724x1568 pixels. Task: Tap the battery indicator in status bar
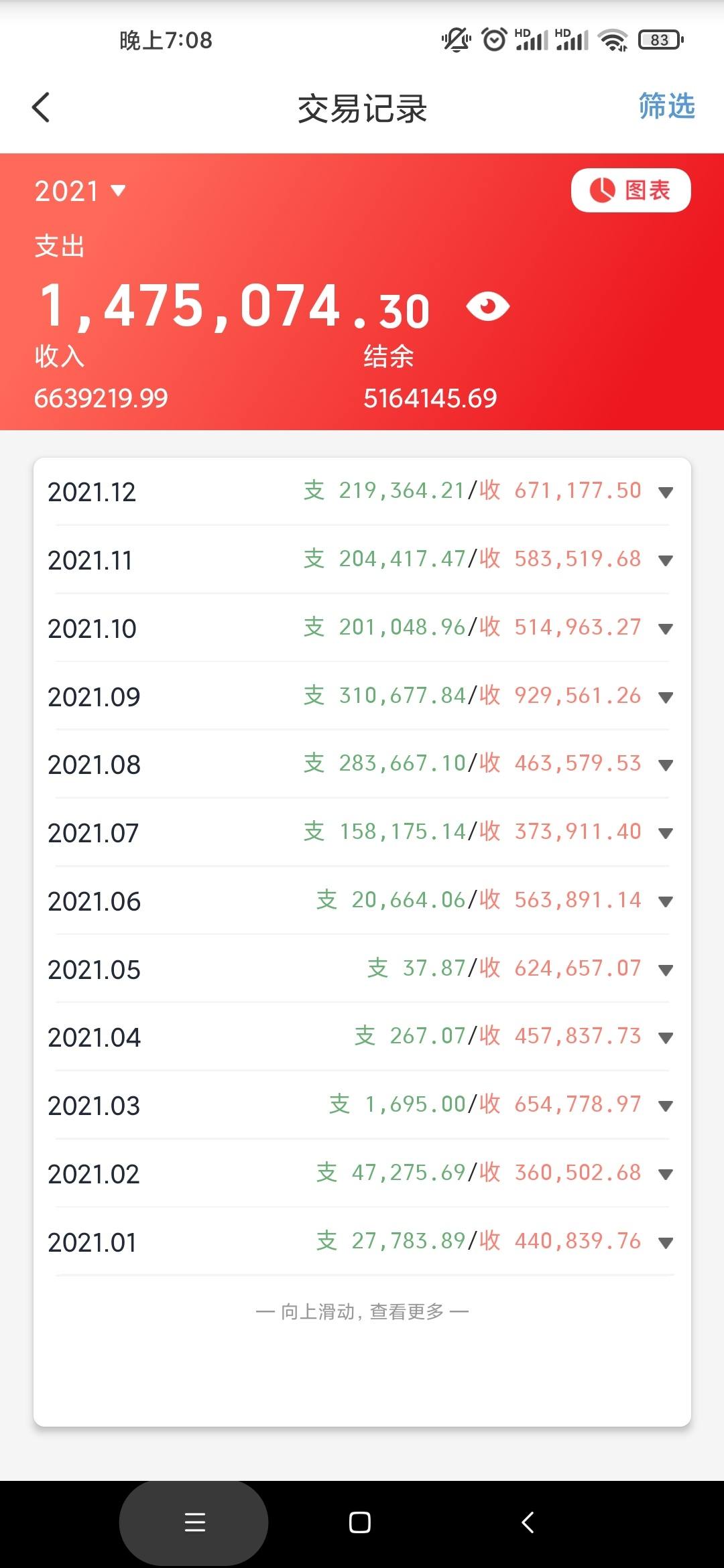point(660,40)
